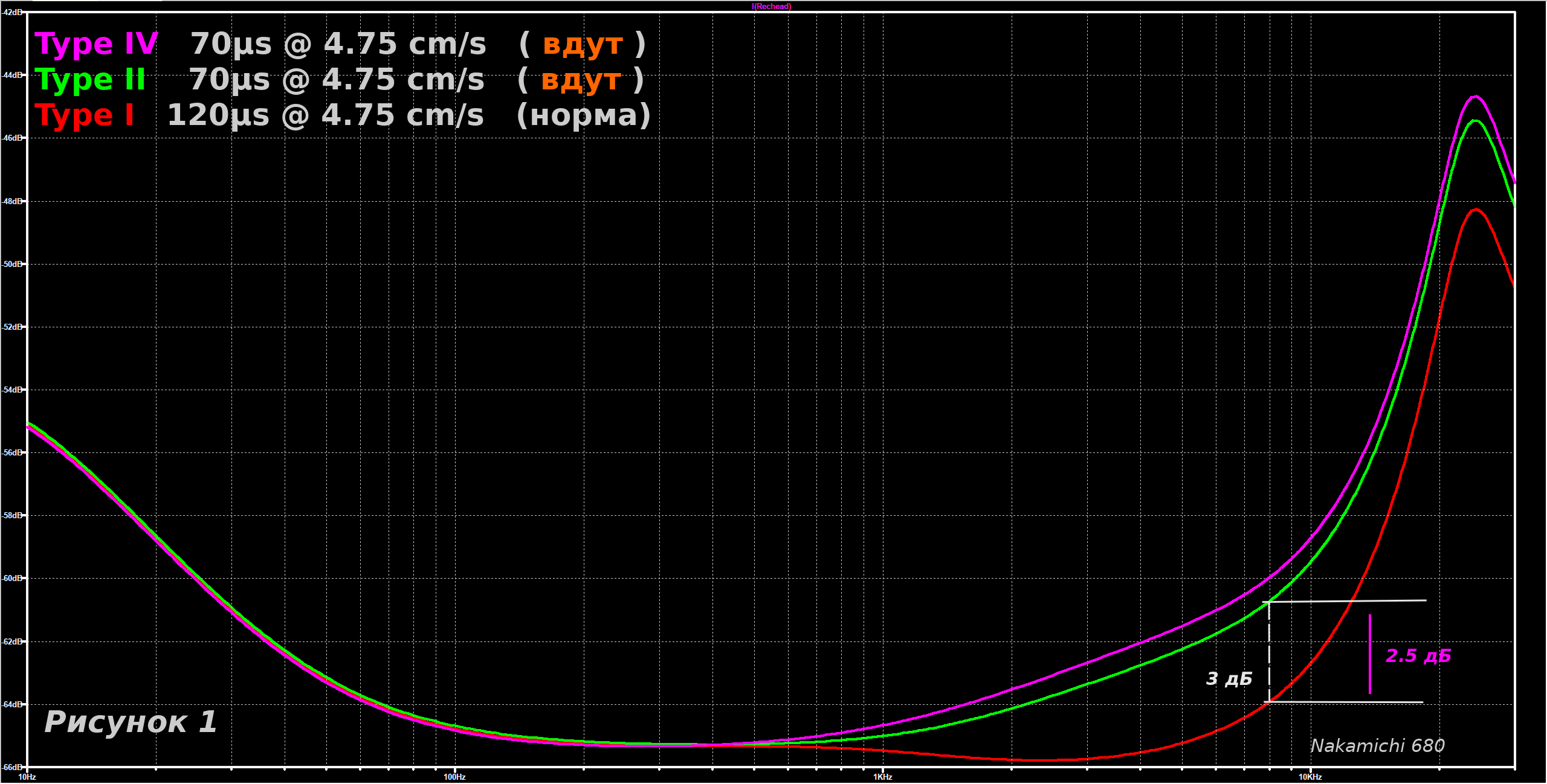Viewport: 1547px width, 784px height.
Task: Click the 10KHz label on frequency axis
Action: point(1310,777)
